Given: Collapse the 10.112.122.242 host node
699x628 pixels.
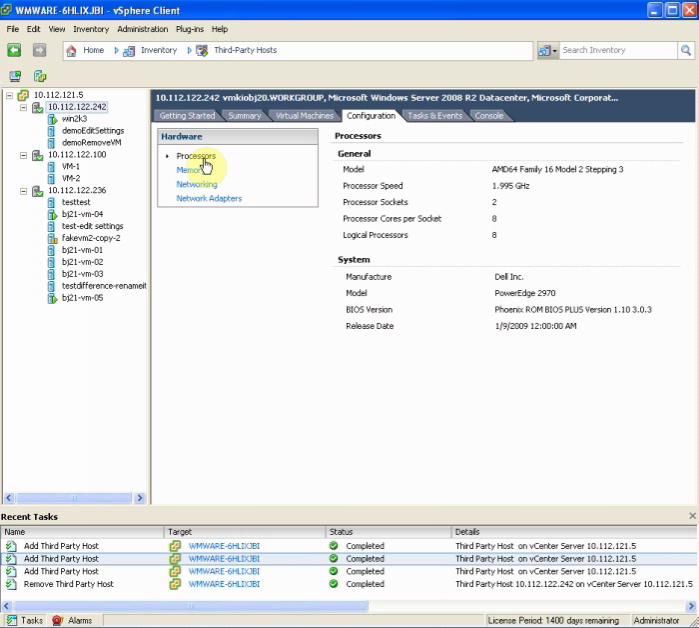Looking at the screenshot, I should [23, 107].
